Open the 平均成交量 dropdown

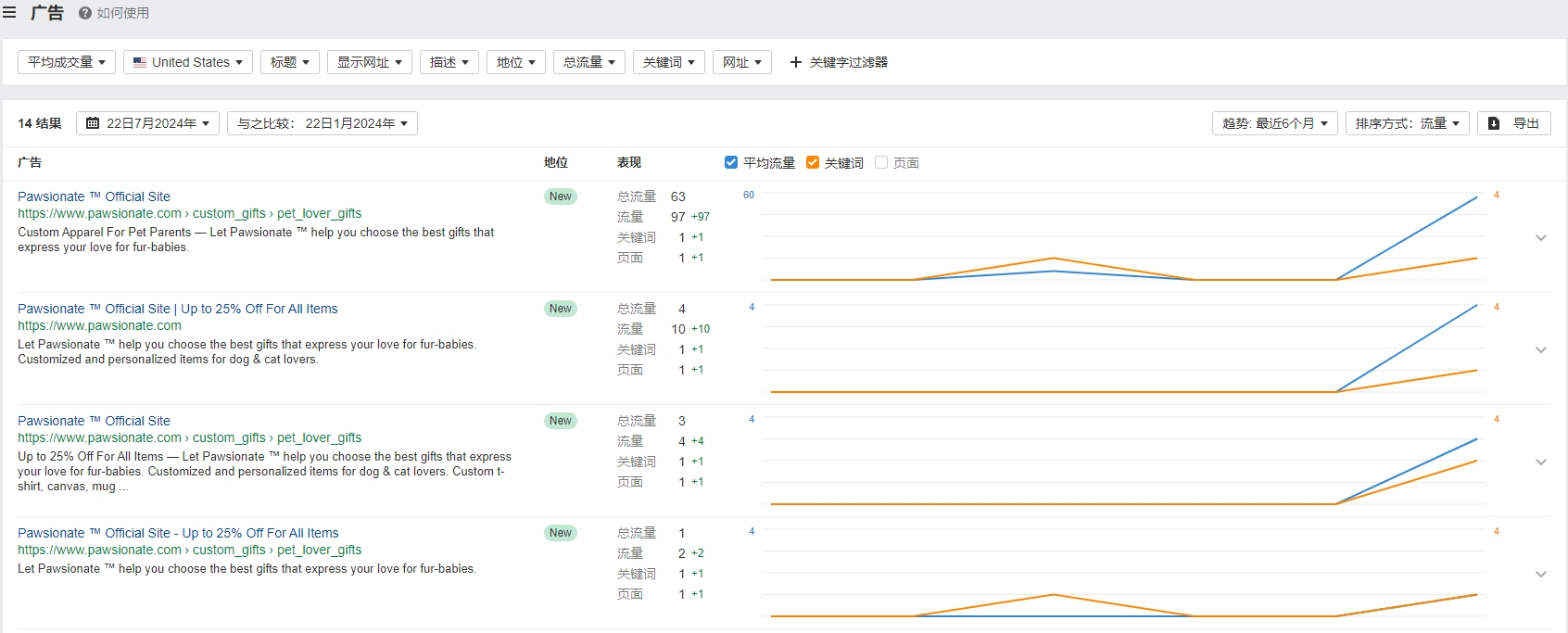pos(67,62)
